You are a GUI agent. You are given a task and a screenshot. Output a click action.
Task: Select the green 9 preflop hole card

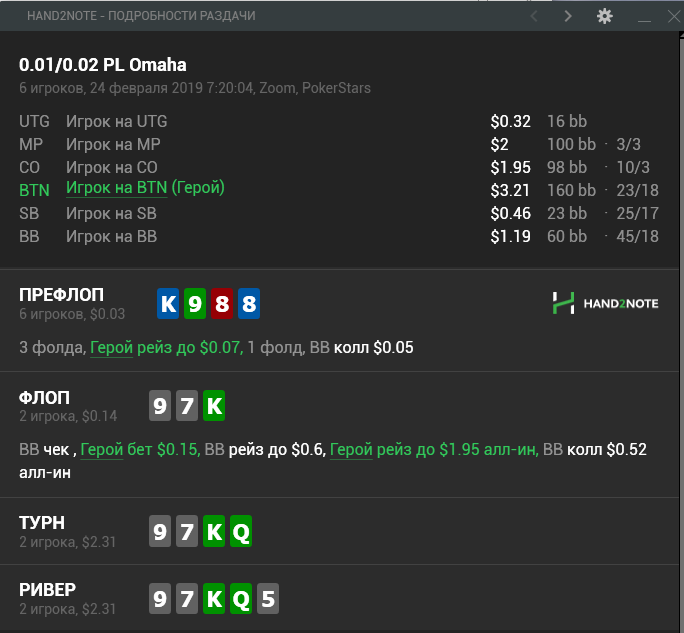(195, 304)
